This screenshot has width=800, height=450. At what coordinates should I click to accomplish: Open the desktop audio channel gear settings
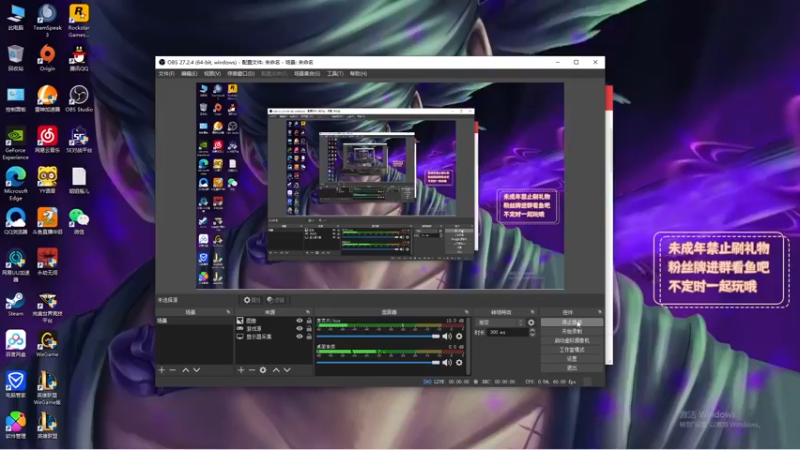pyautogui.click(x=459, y=362)
